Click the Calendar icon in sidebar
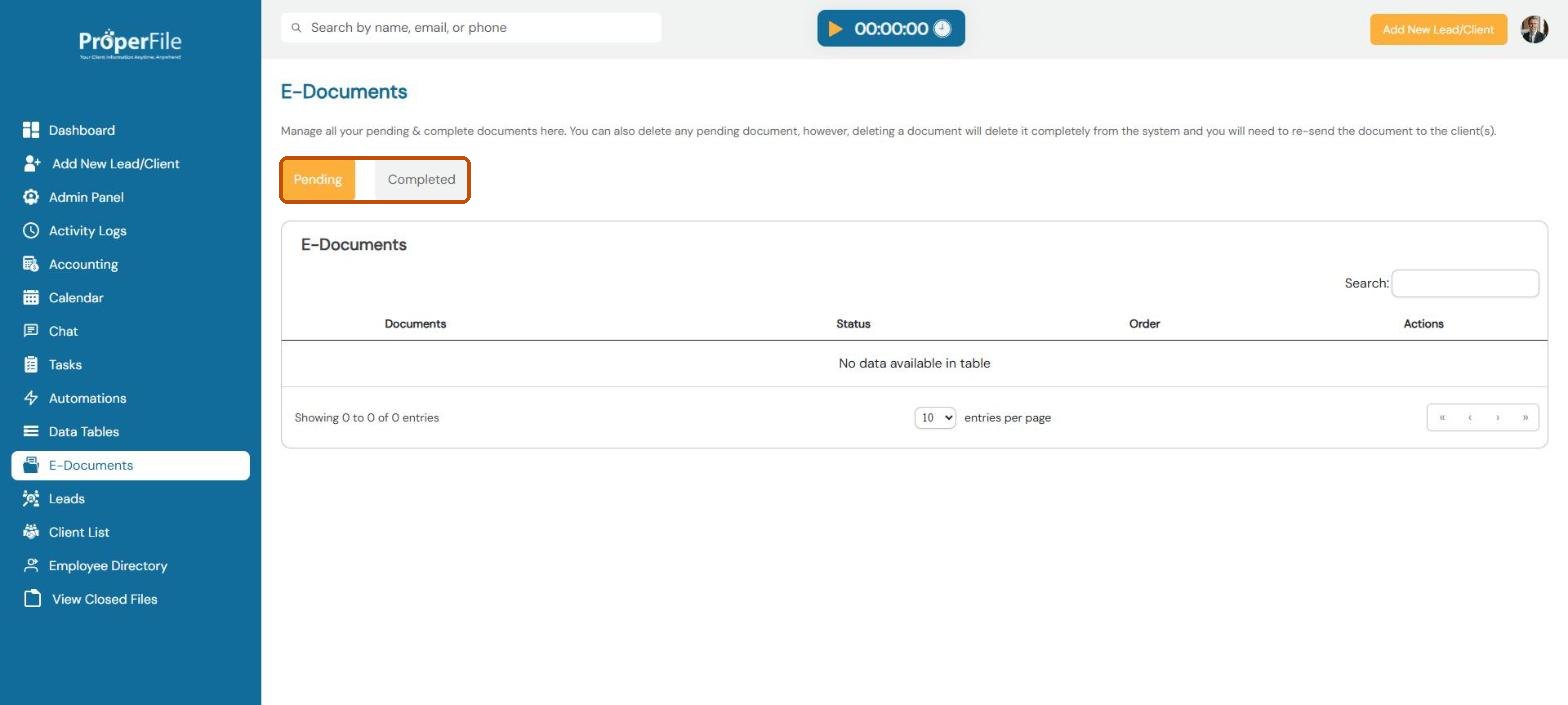 point(31,297)
